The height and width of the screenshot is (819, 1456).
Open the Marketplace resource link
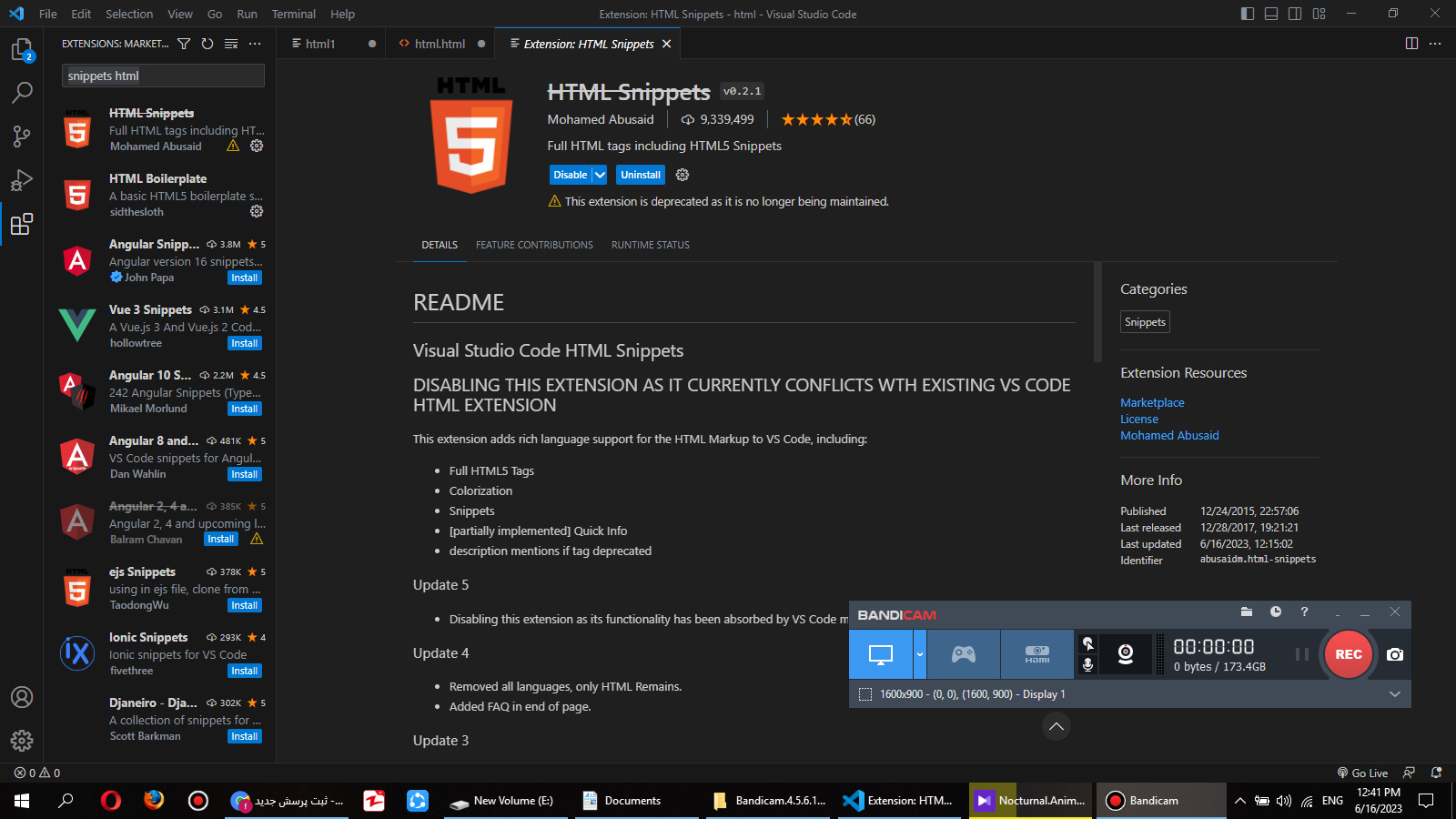tap(1152, 402)
